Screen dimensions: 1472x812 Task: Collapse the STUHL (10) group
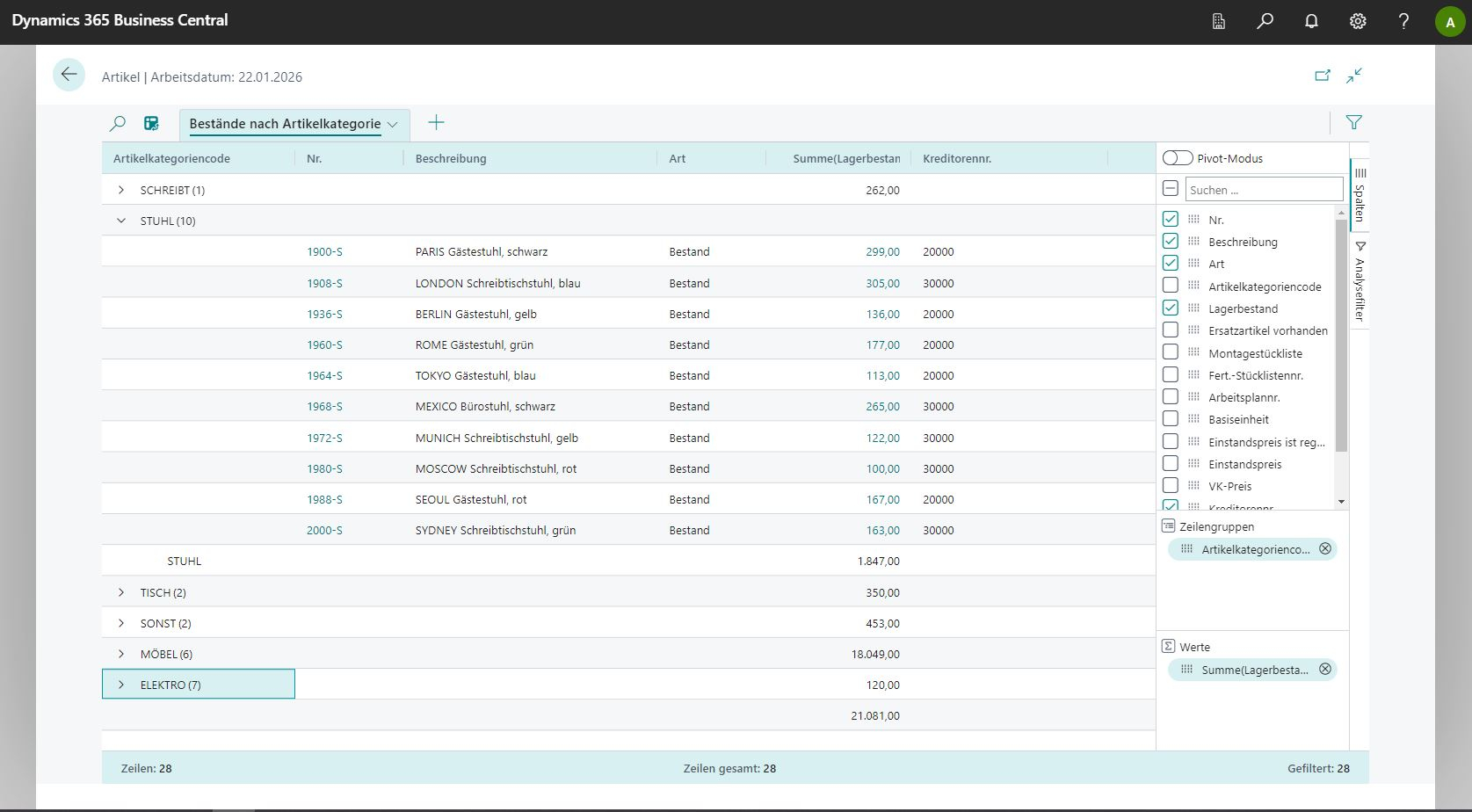coord(121,221)
